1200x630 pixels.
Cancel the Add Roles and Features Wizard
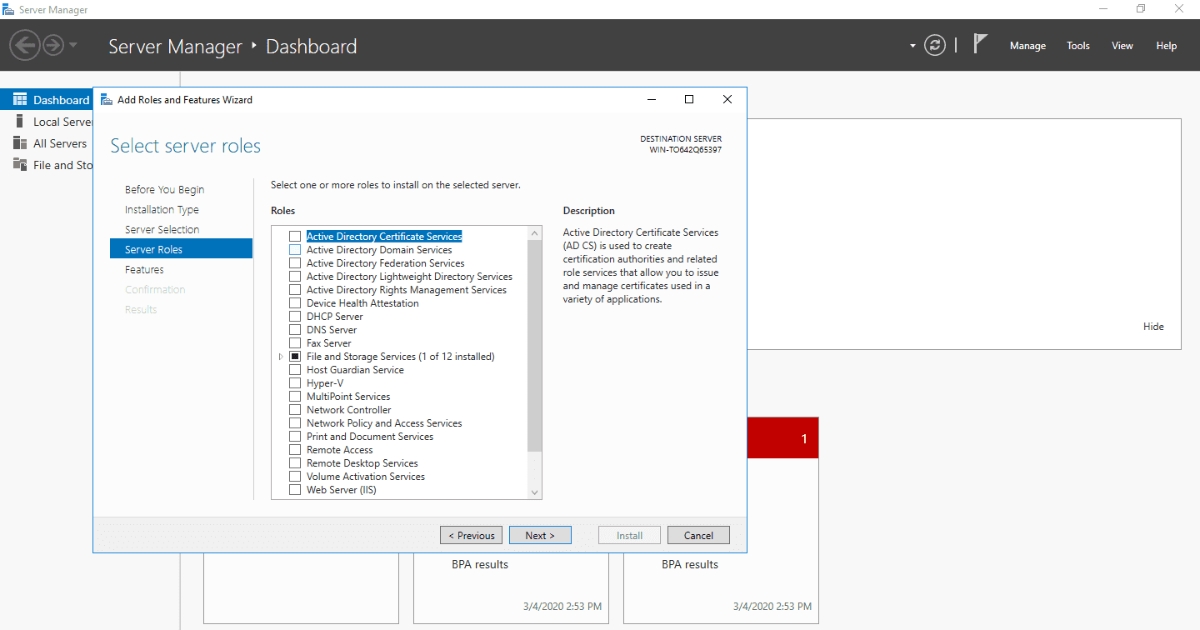pos(698,535)
